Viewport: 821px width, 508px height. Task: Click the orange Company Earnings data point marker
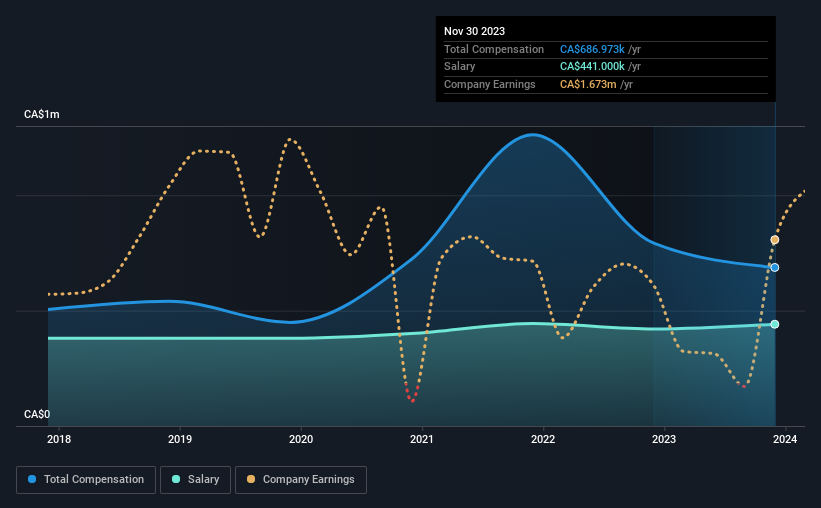coord(774,240)
